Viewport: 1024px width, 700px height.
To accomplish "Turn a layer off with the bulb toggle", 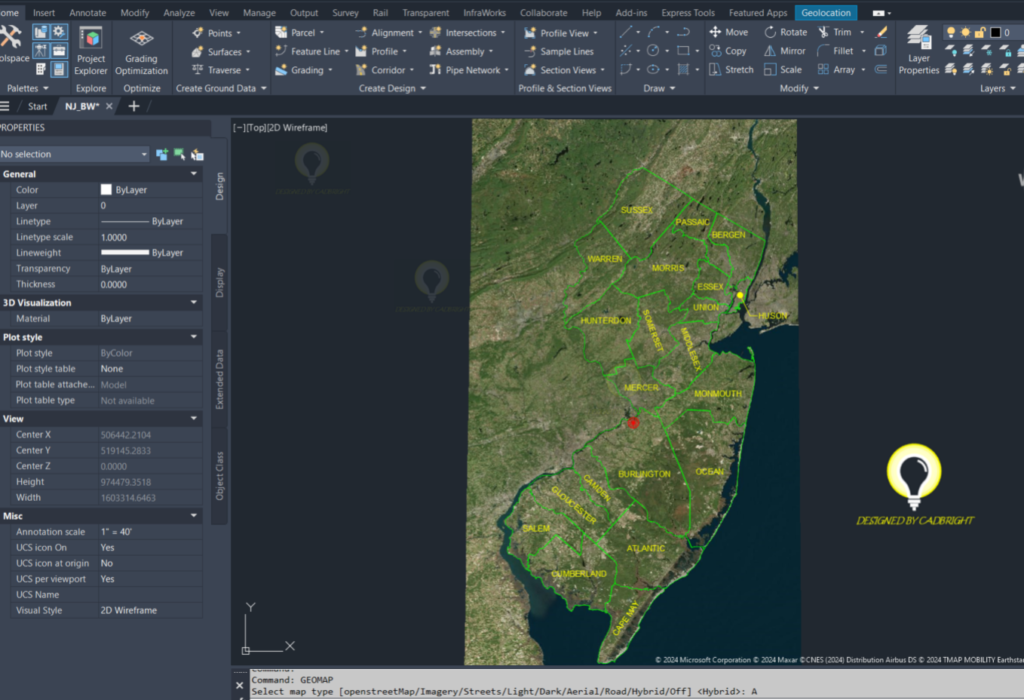I will click(951, 32).
